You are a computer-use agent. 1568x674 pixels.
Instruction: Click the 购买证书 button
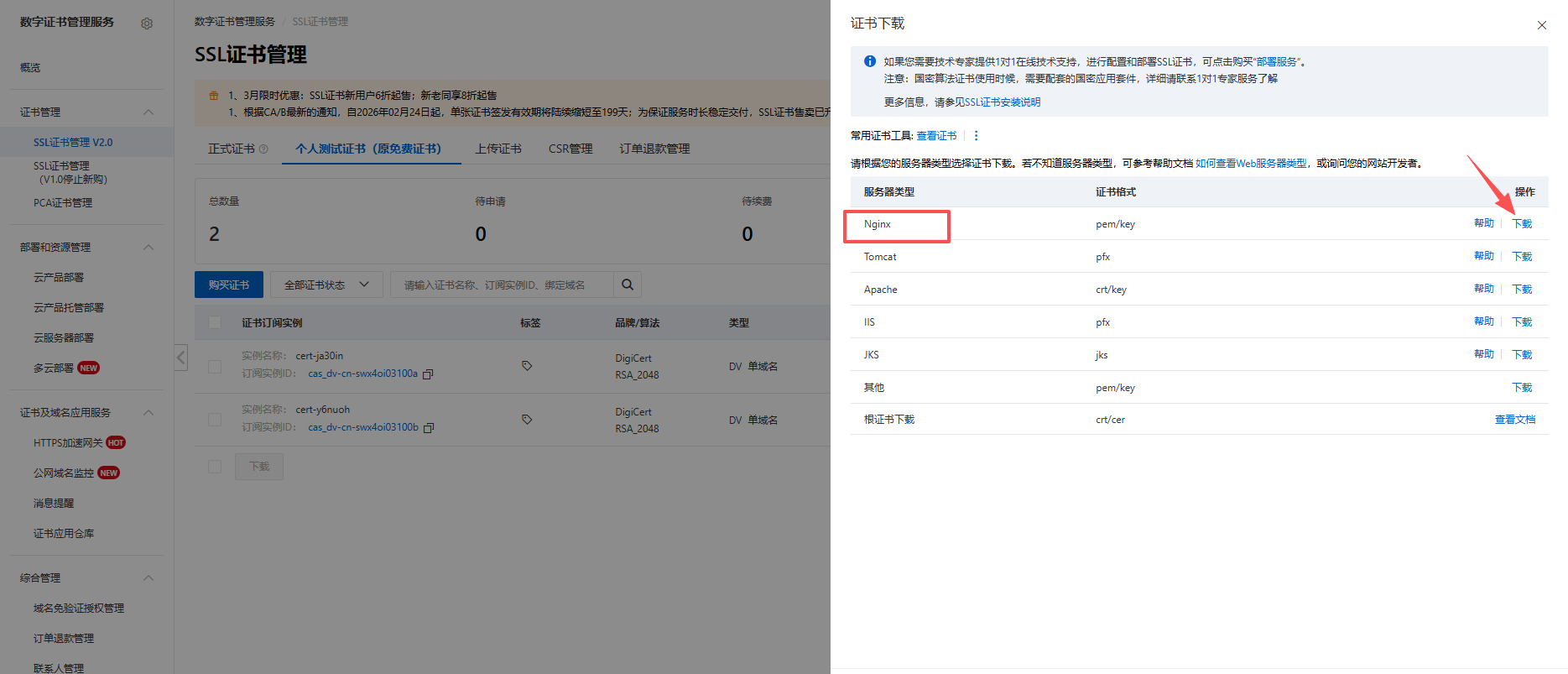(229, 285)
